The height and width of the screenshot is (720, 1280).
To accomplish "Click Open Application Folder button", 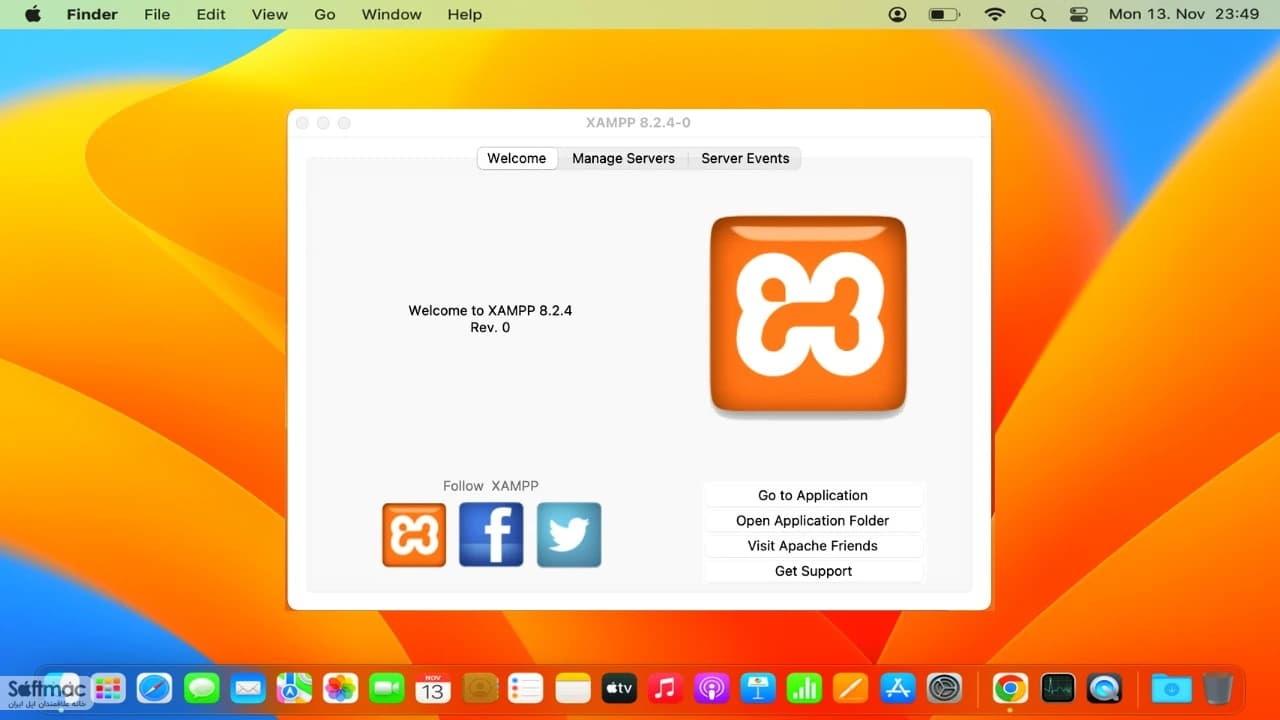I will pyautogui.click(x=813, y=520).
